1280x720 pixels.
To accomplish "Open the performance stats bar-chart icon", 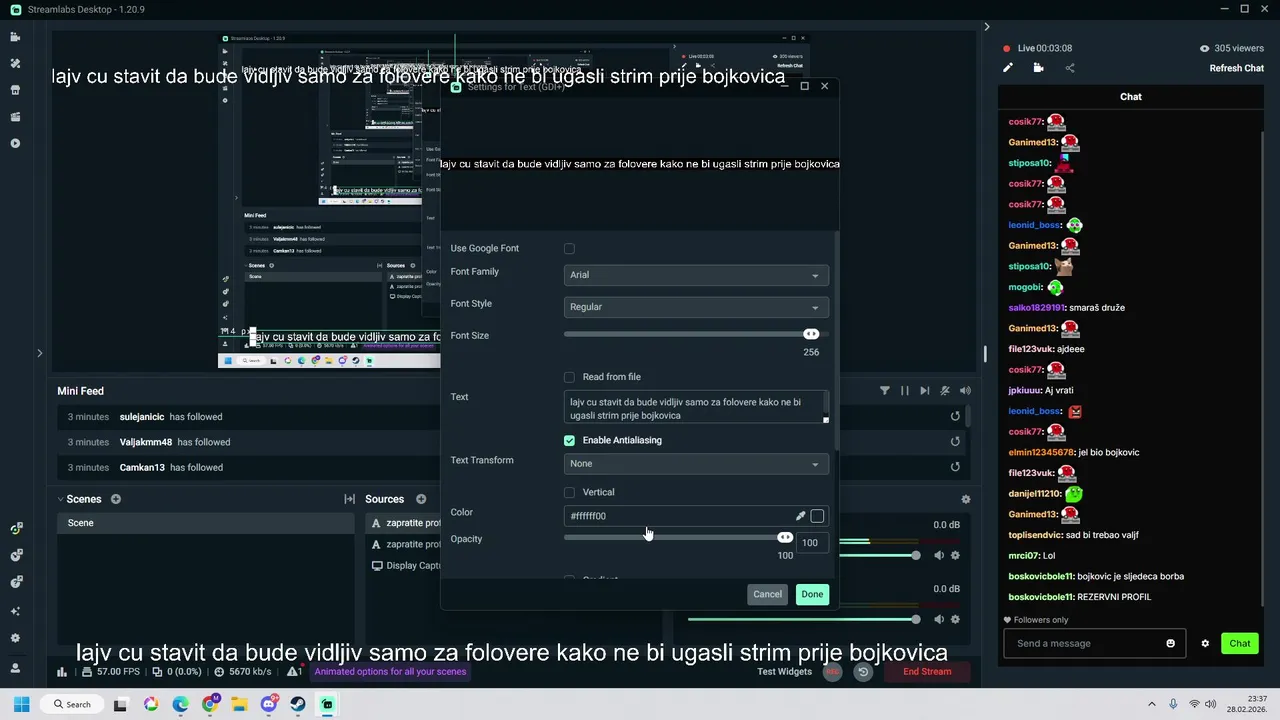I will 62,672.
